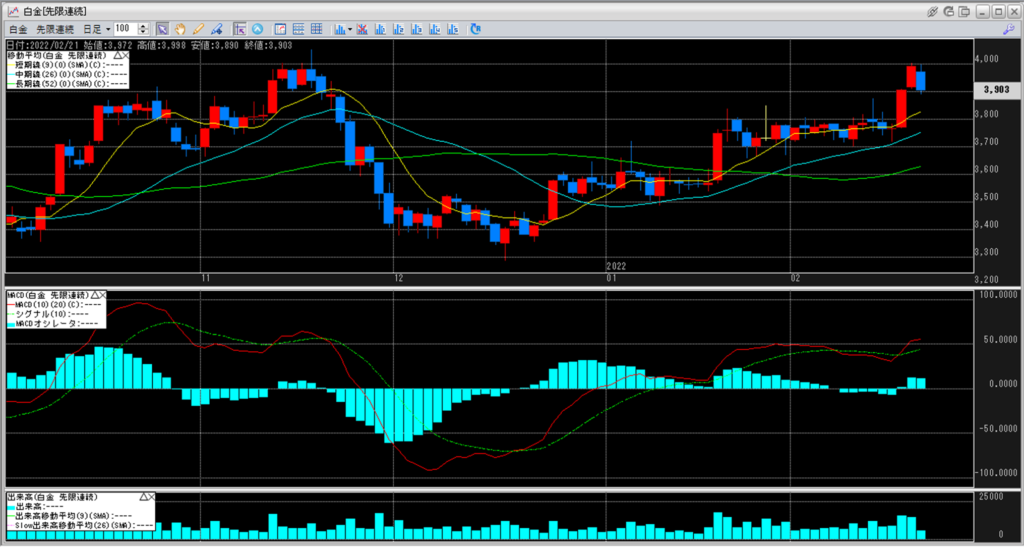Collapse the volume legend using triangle
Screen dimensions: 1024x547
pos(143,496)
